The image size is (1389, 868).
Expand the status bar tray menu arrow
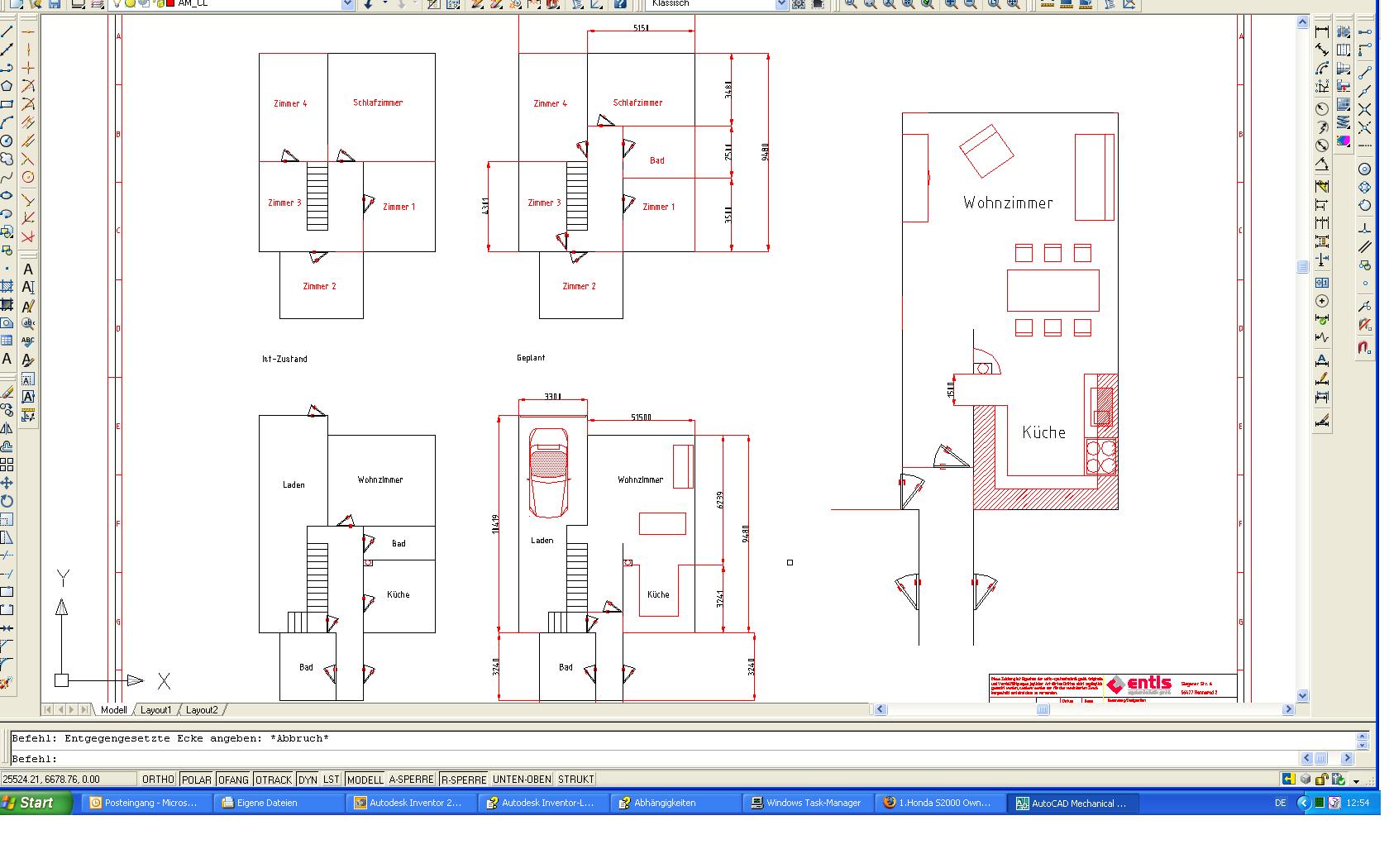coord(1356,780)
